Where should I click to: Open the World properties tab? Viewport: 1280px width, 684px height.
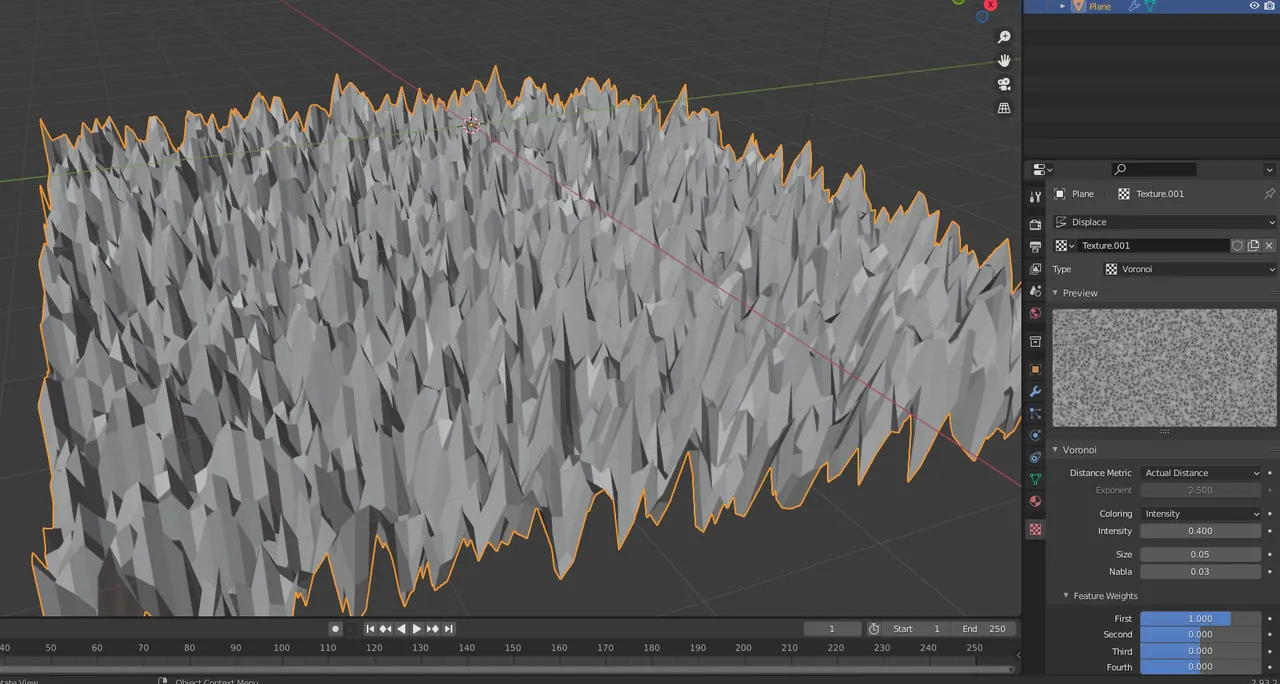[1035, 313]
